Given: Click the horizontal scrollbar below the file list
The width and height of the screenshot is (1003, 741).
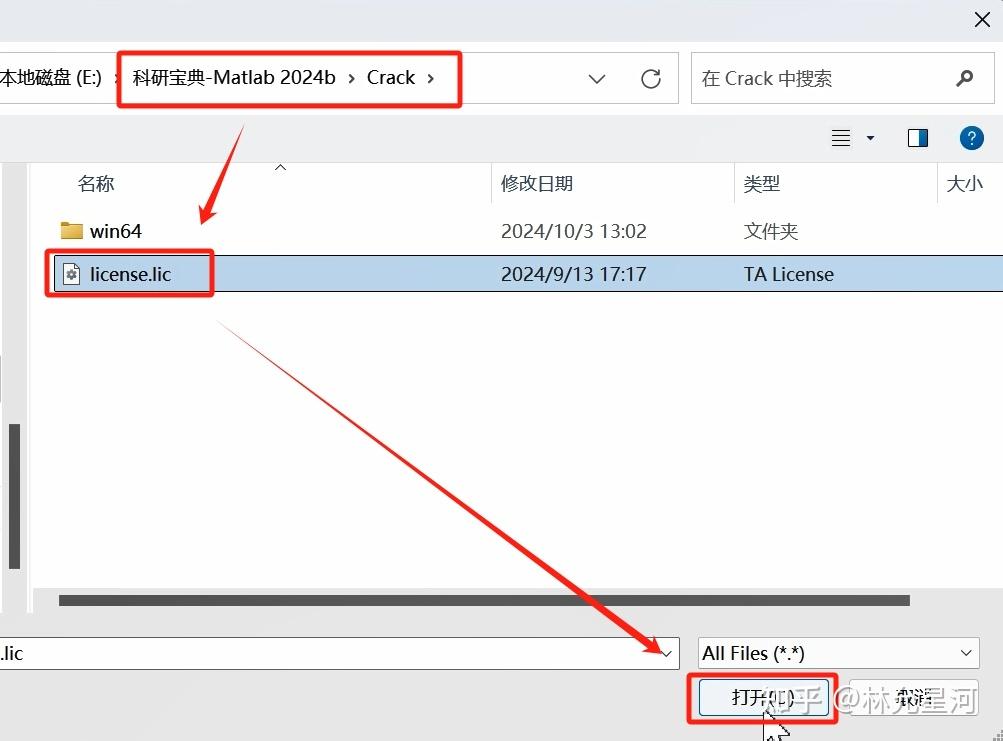Looking at the screenshot, I should (x=483, y=599).
